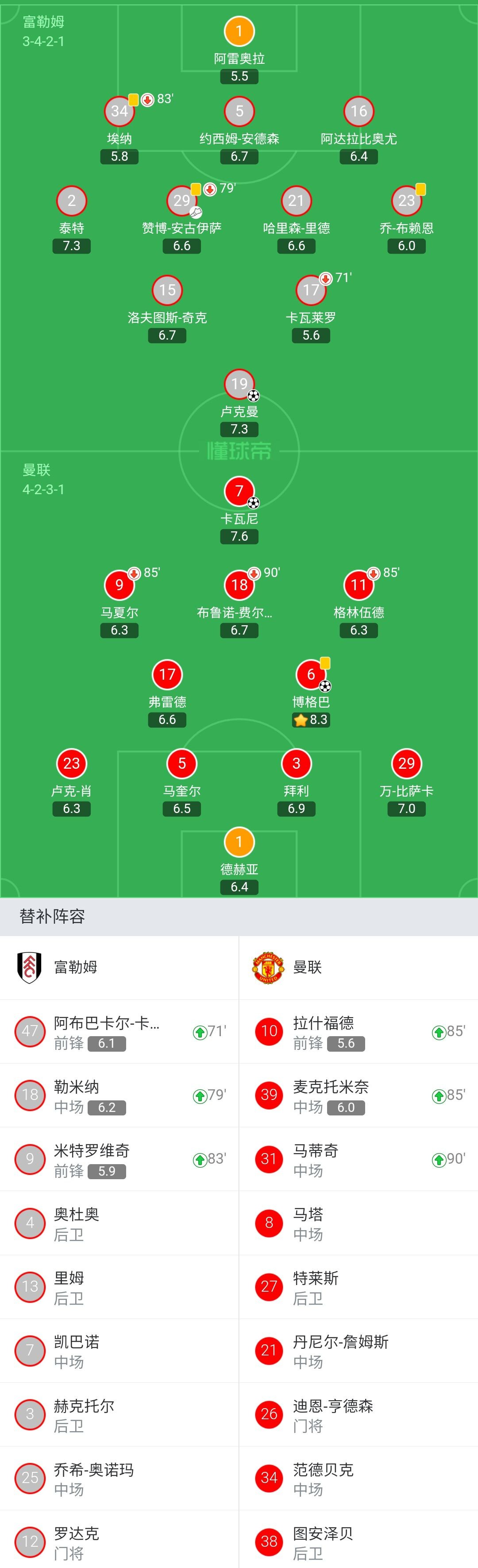
Task: Open 泰特 number 2 player circle
Action: [72, 200]
